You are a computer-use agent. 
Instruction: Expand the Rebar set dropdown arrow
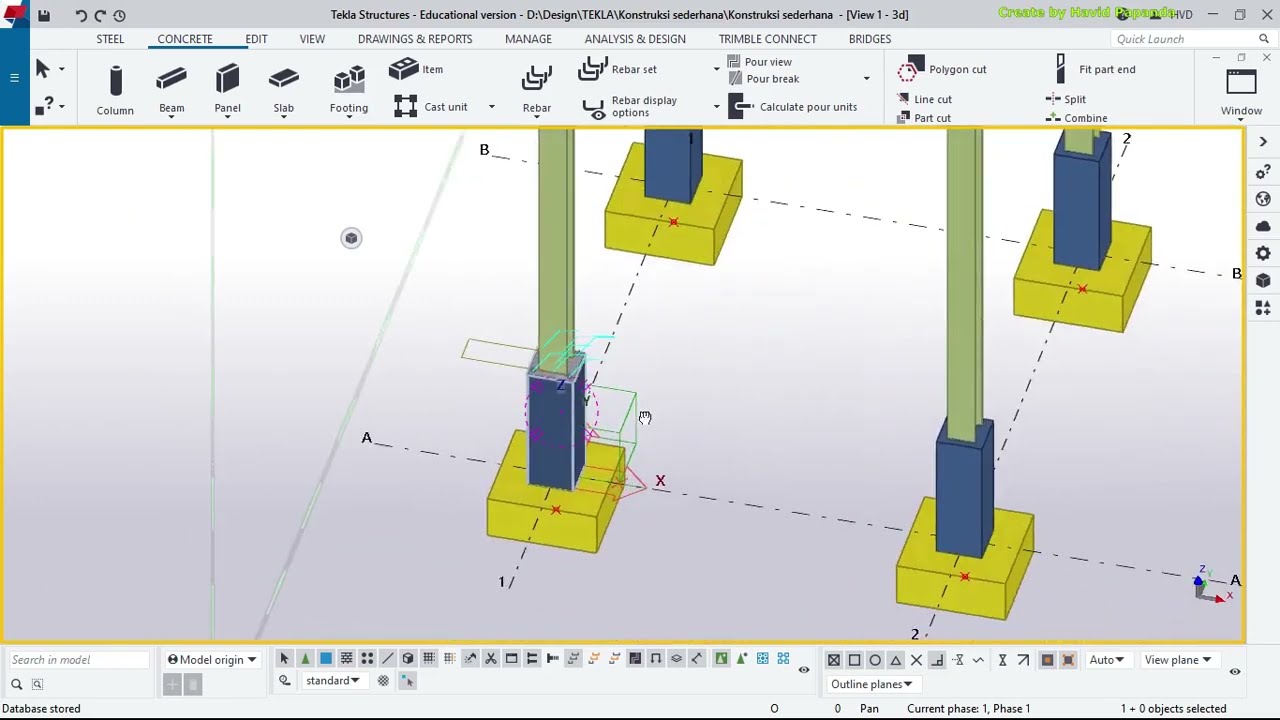[716, 69]
